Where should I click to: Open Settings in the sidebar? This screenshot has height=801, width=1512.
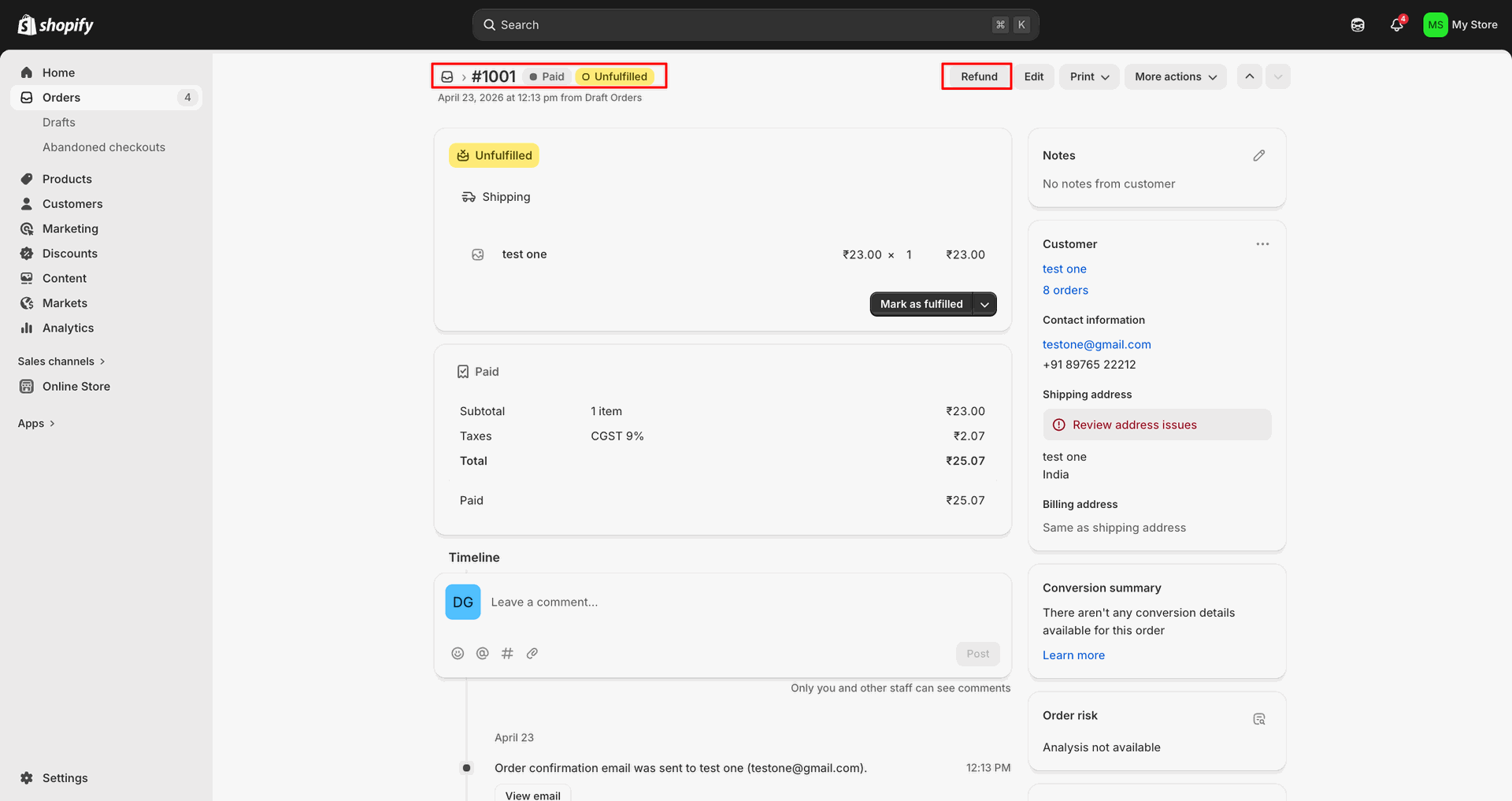point(106,777)
